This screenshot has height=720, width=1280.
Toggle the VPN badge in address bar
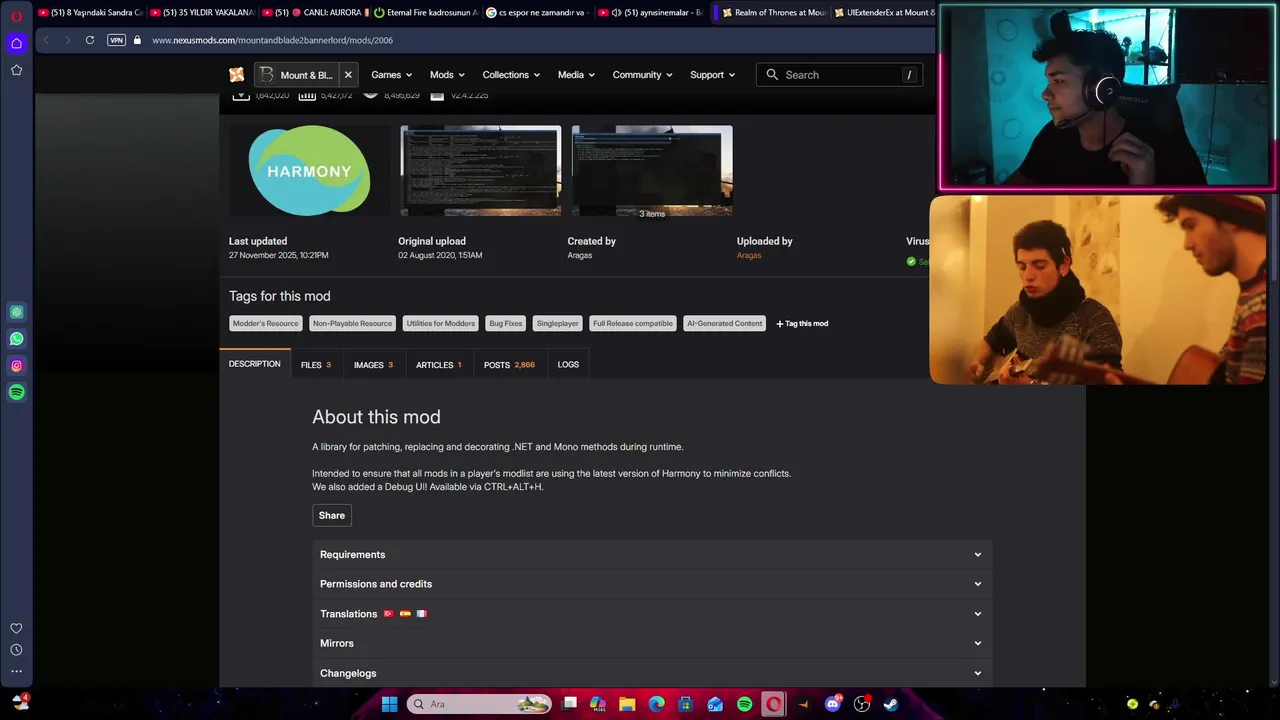click(116, 40)
